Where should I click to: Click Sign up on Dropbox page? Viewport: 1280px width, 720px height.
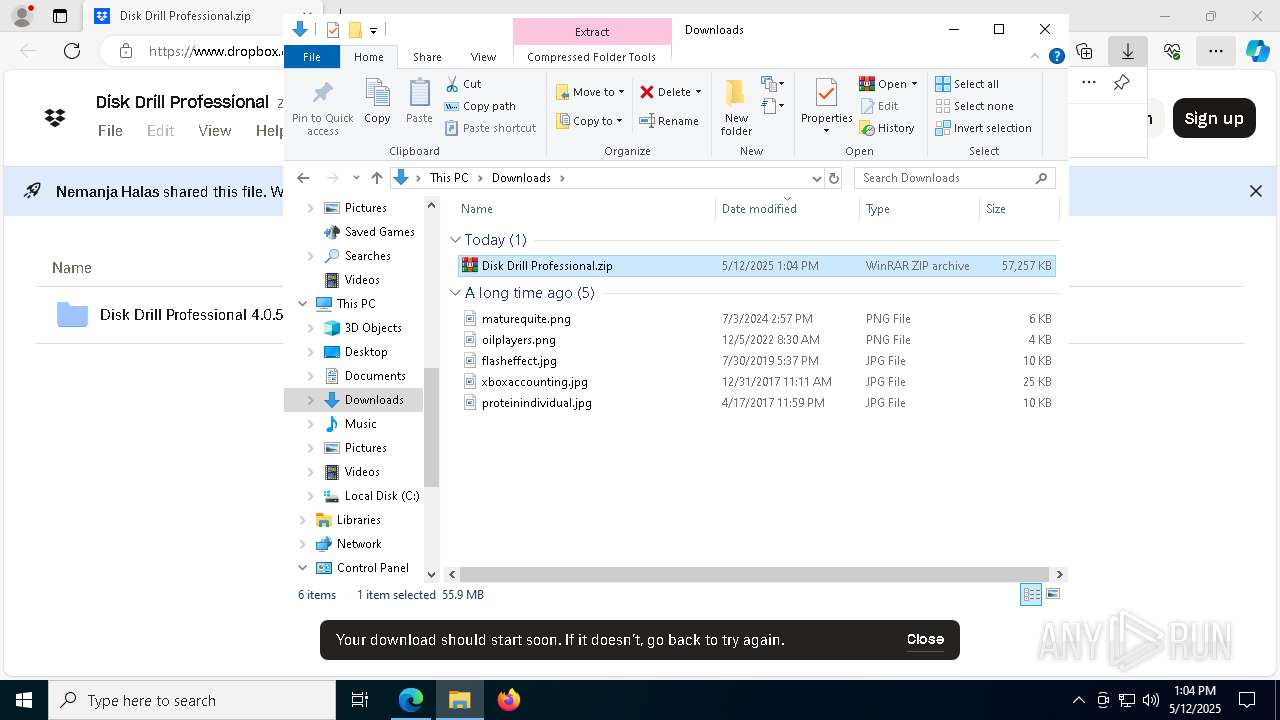pos(1214,118)
